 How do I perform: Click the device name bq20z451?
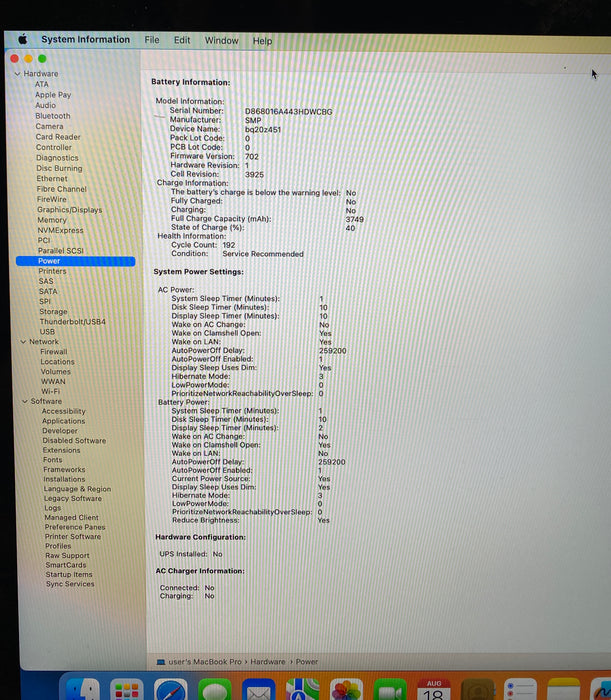(263, 129)
